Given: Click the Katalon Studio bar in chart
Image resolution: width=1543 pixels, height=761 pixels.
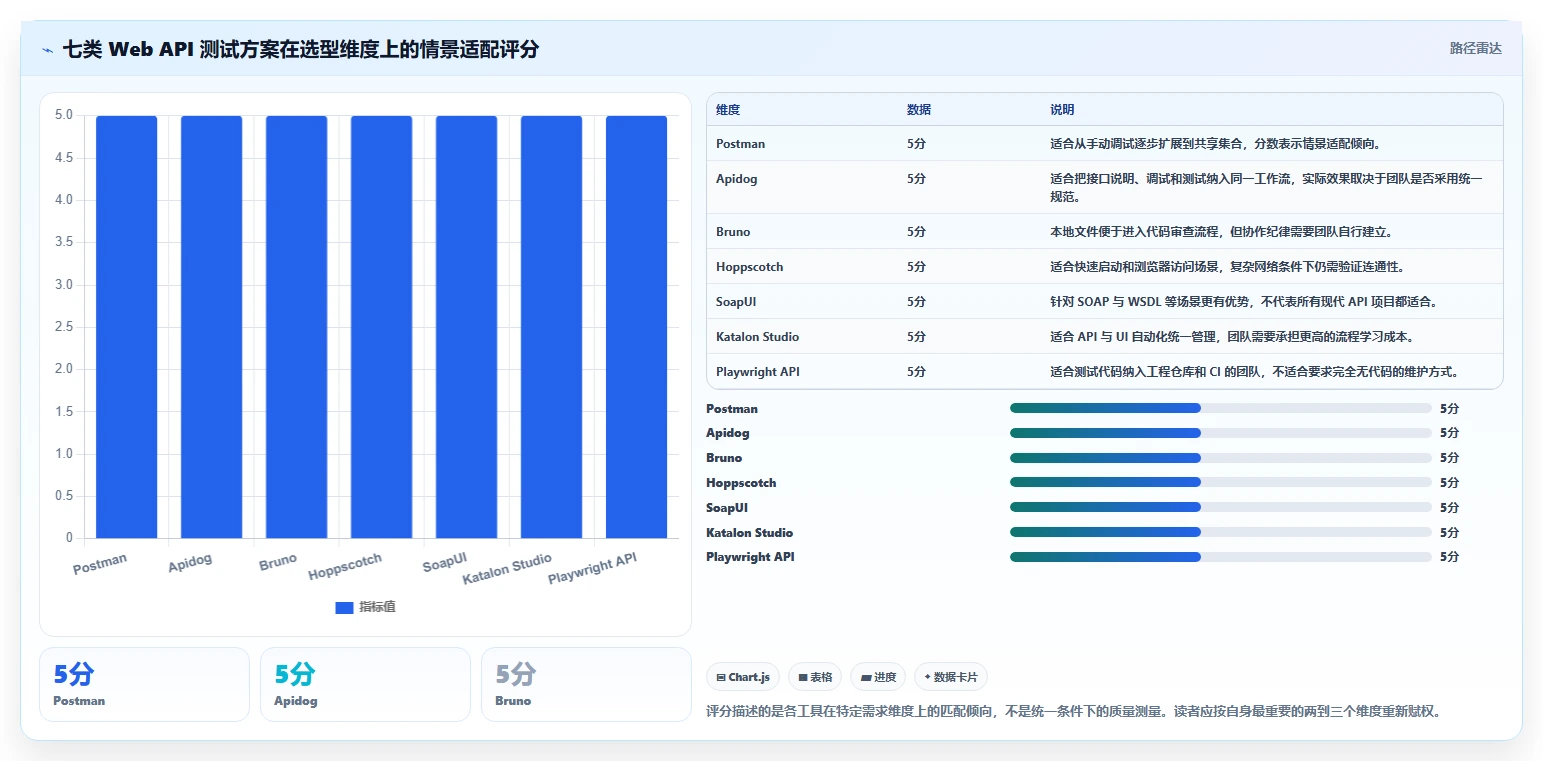Looking at the screenshot, I should click(x=551, y=327).
